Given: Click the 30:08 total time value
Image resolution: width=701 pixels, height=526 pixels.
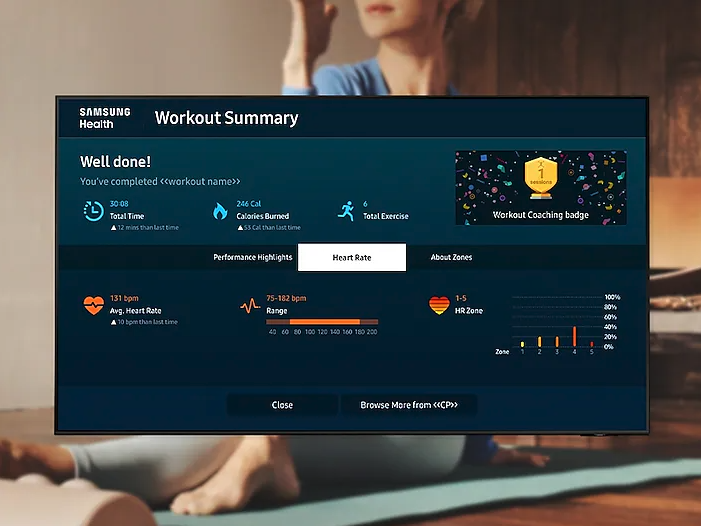Looking at the screenshot, I should point(119,204).
